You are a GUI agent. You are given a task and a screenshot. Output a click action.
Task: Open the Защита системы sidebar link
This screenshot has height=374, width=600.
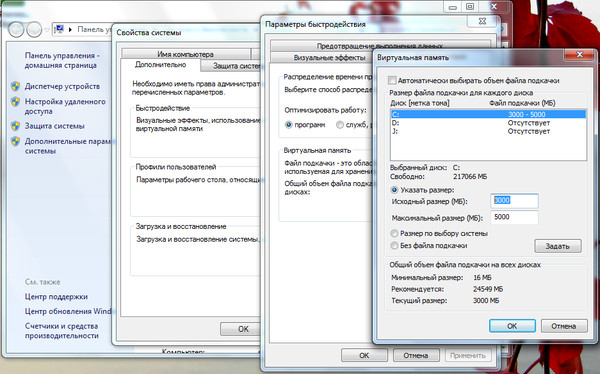click(54, 126)
